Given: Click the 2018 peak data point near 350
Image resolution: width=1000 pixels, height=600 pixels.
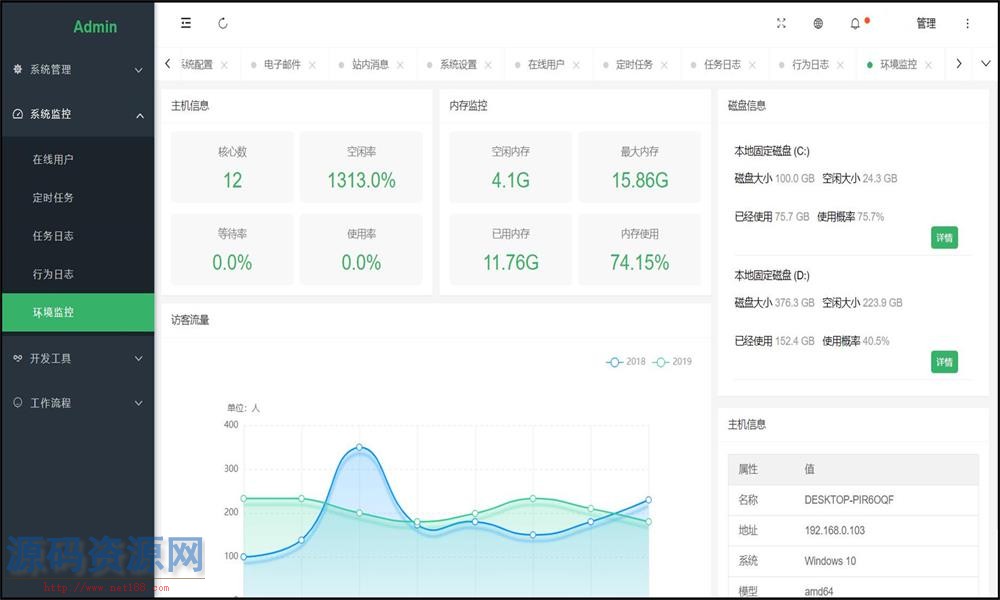Looking at the screenshot, I should [x=360, y=447].
